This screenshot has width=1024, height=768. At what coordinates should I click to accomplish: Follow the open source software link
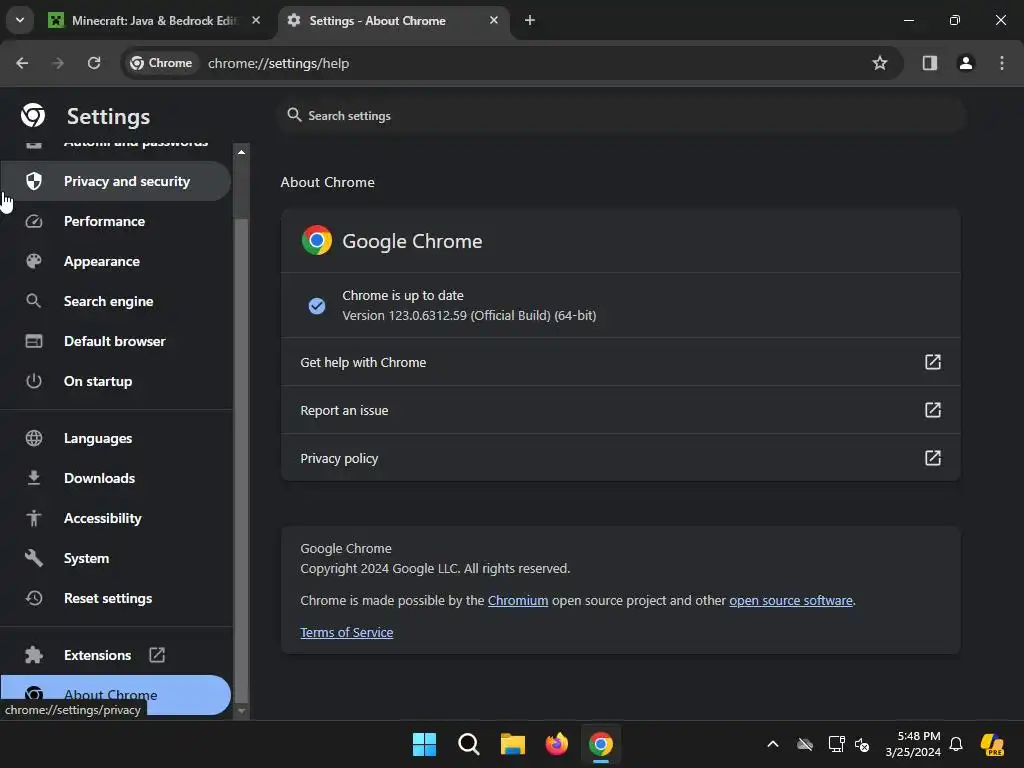tap(791, 600)
